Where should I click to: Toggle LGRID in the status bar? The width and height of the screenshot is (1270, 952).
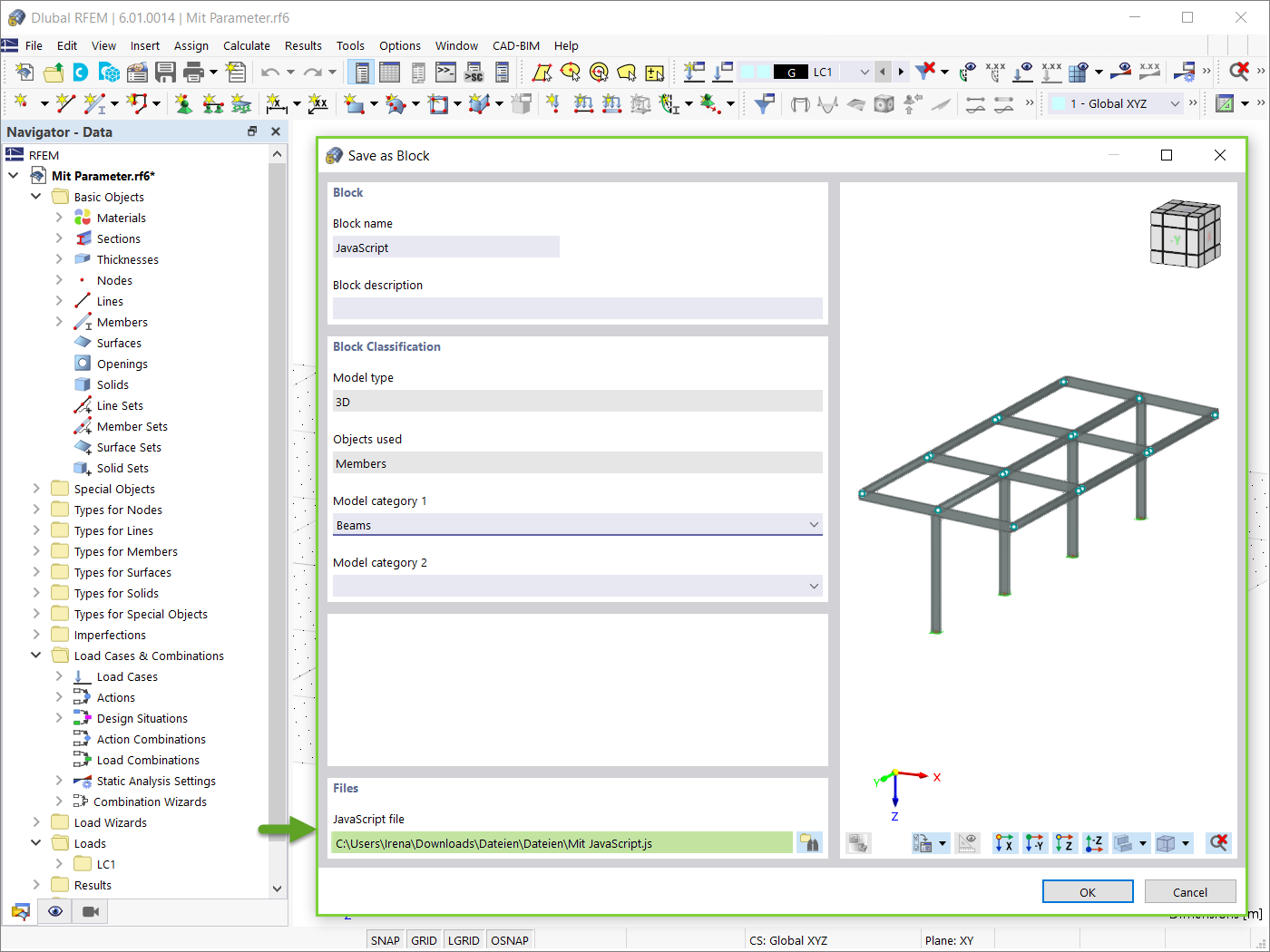coord(464,940)
